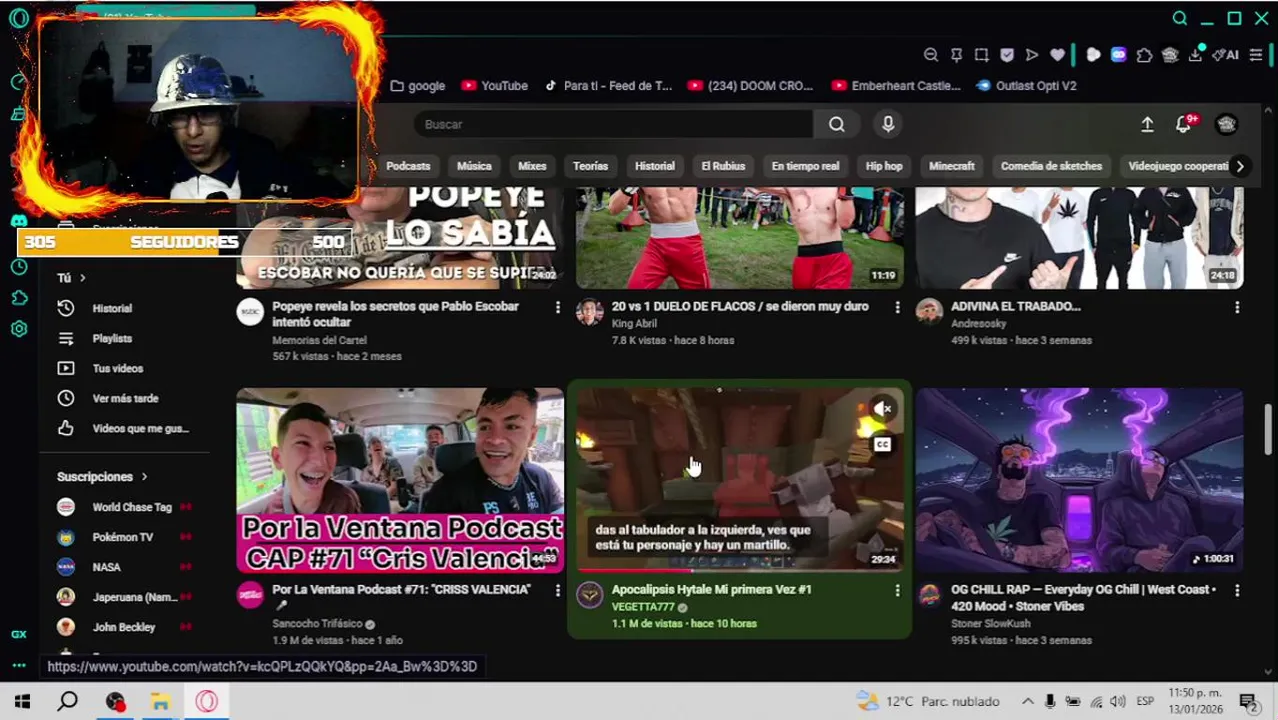Open the weather widget 12°C Parc. nublado
Screen dimensions: 1278x720
(929, 701)
